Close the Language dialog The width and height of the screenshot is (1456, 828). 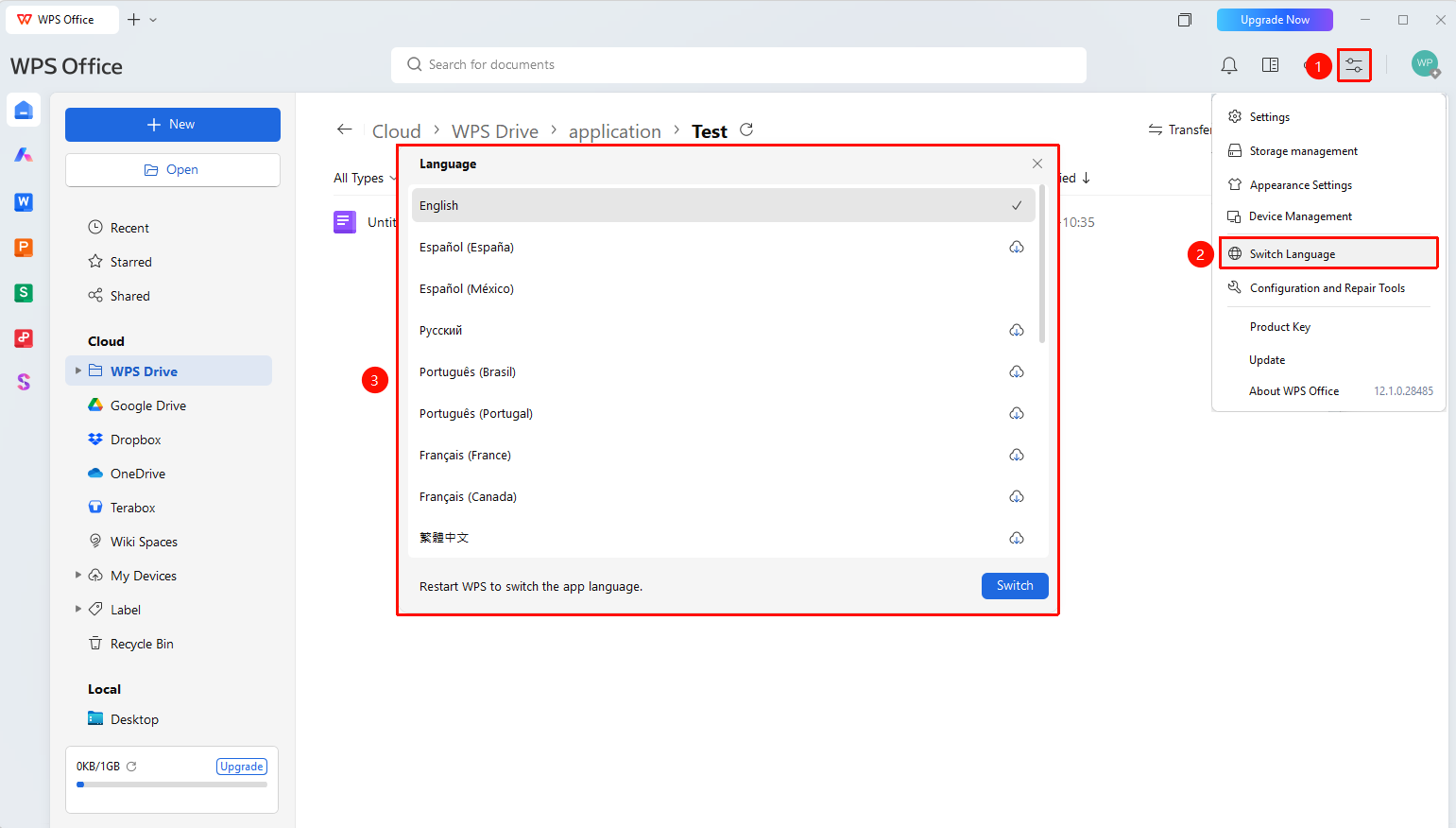[1037, 164]
